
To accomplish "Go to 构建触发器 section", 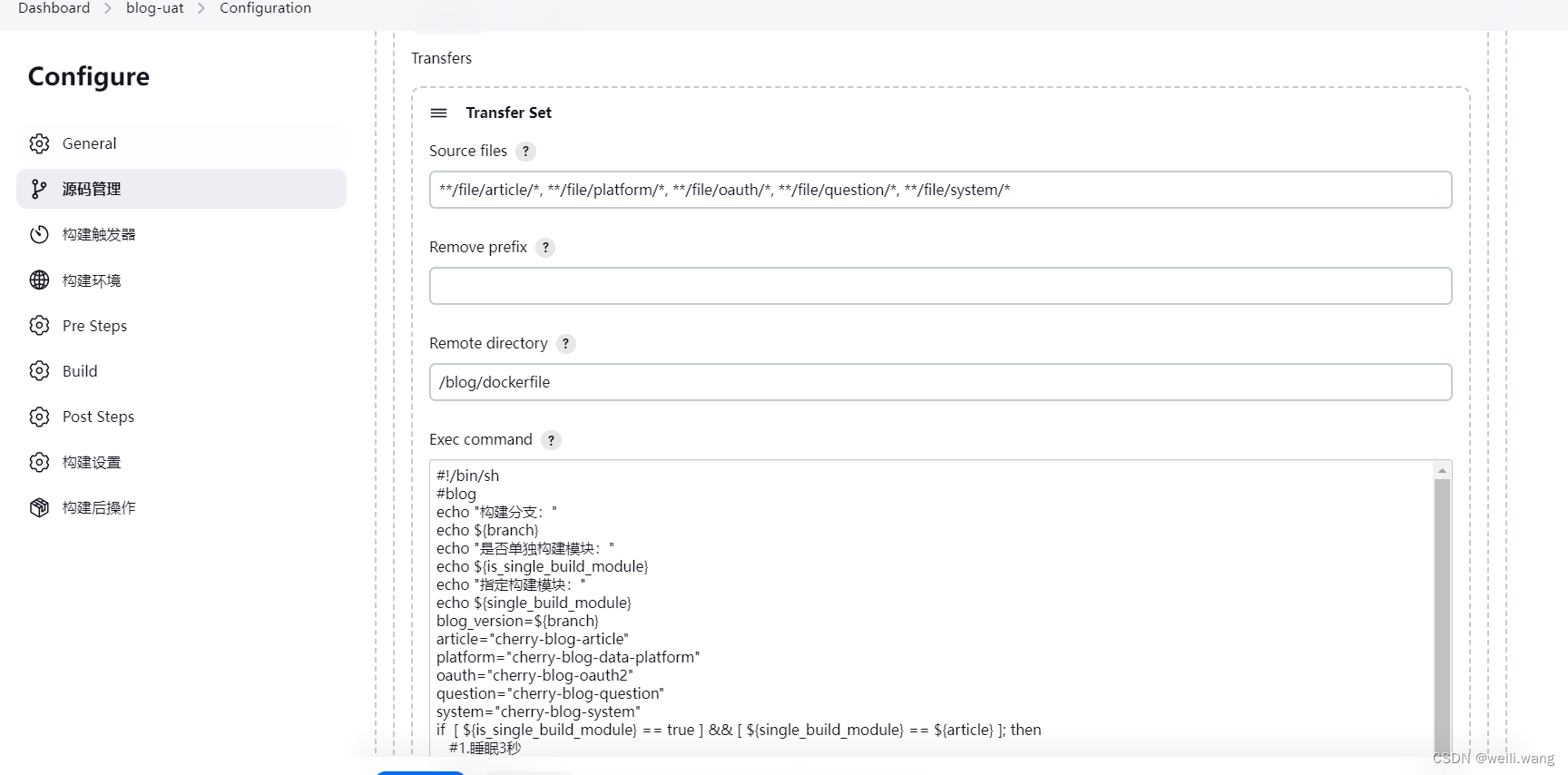I will 181,234.
